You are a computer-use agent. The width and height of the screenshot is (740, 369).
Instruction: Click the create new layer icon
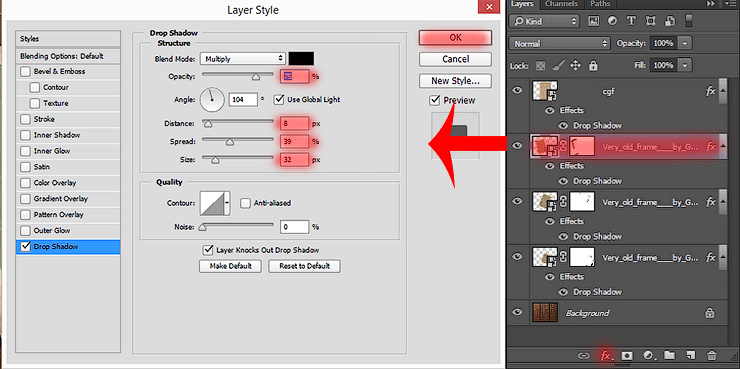[690, 355]
